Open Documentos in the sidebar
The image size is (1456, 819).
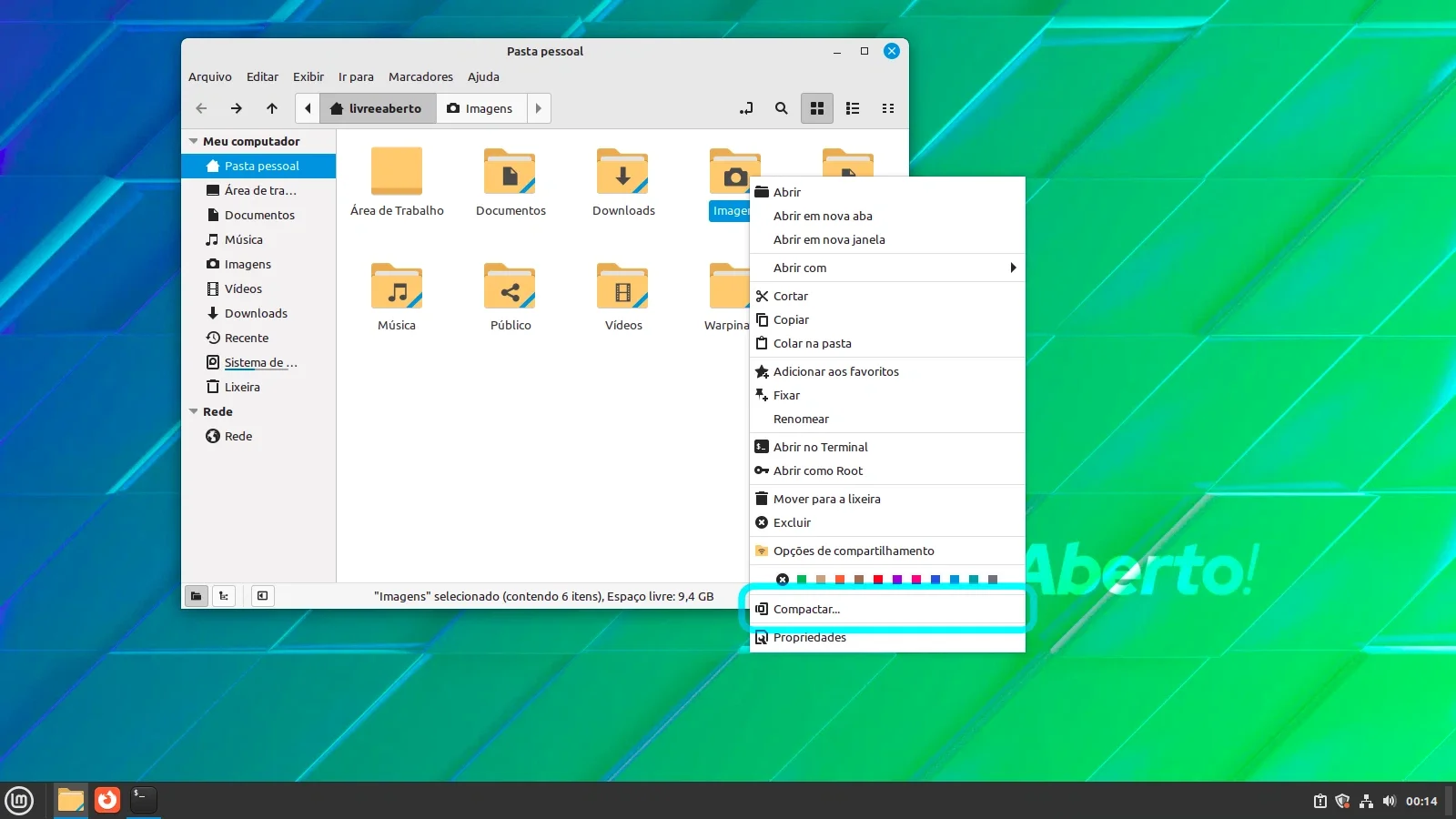(258, 216)
